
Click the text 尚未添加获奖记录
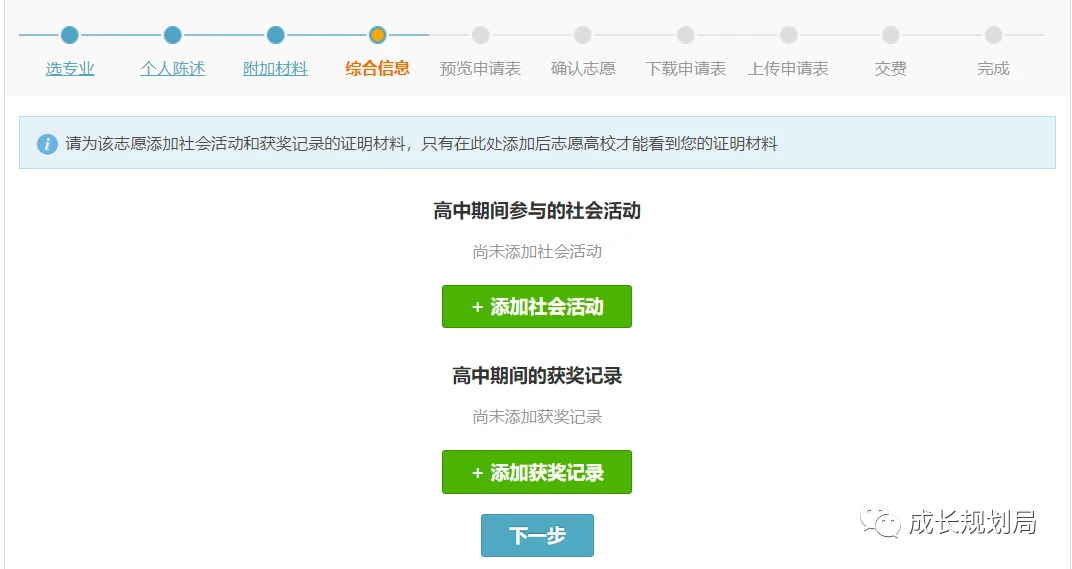coord(537,416)
